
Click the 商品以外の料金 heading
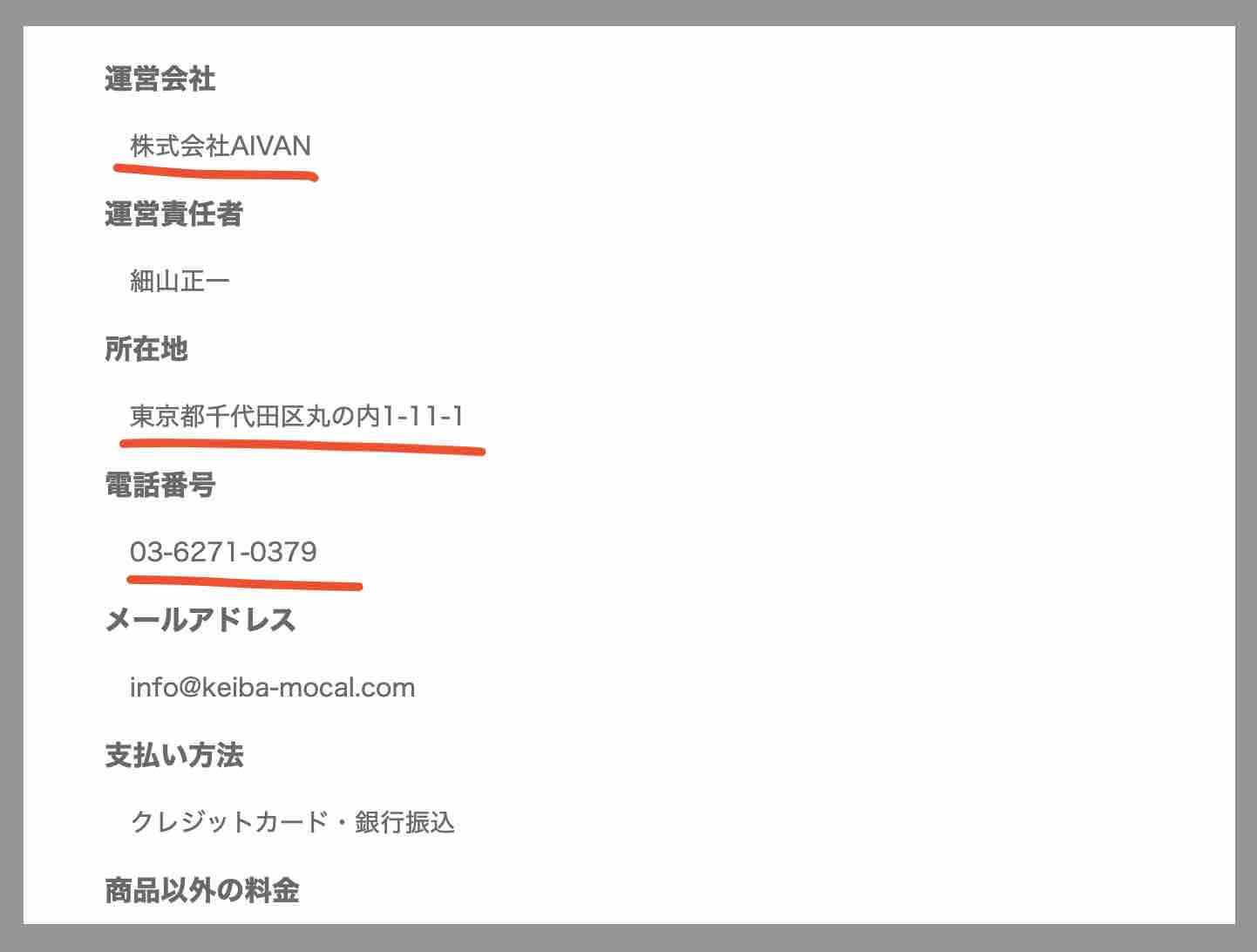[x=201, y=890]
